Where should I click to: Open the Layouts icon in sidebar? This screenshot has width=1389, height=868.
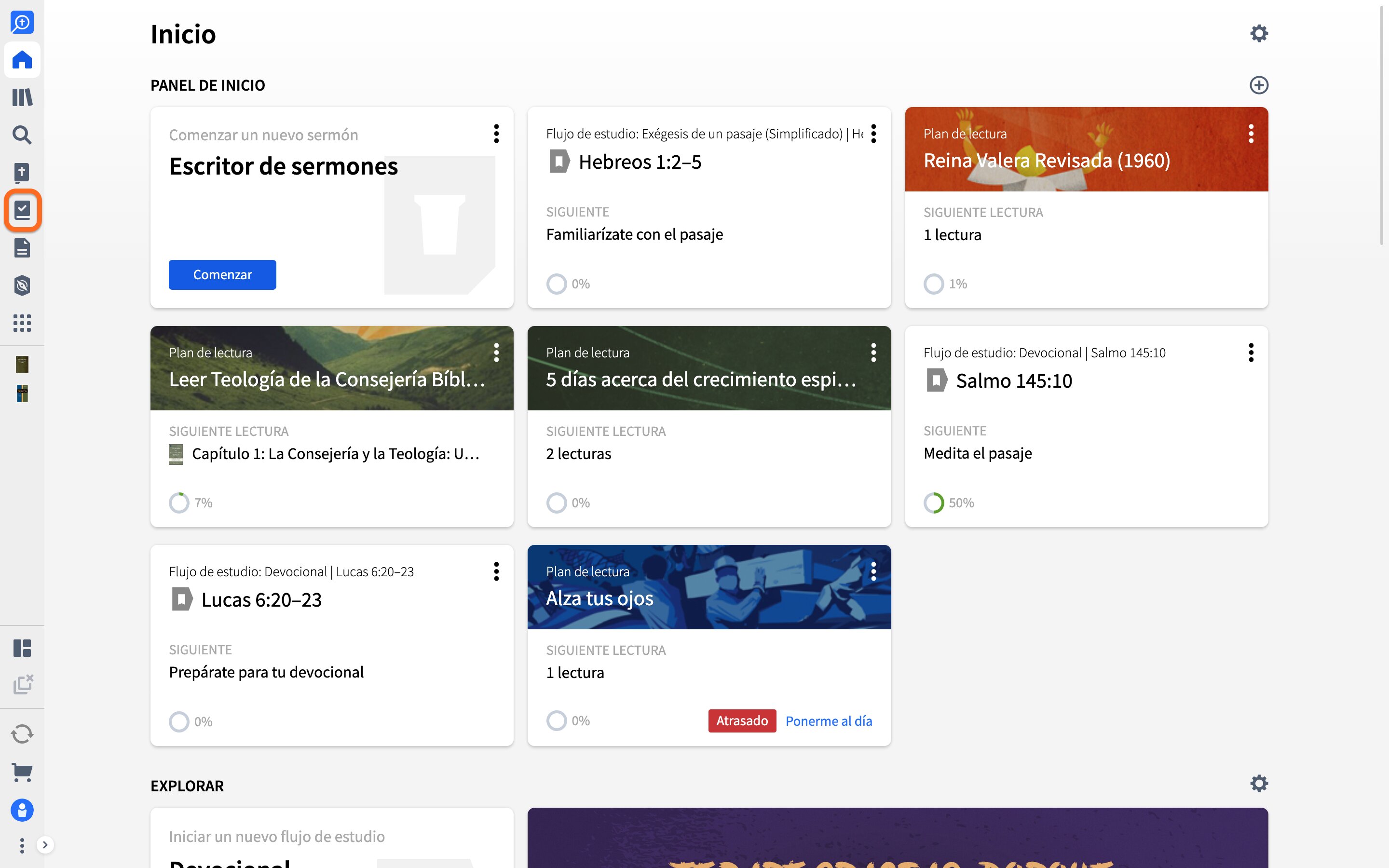22,648
